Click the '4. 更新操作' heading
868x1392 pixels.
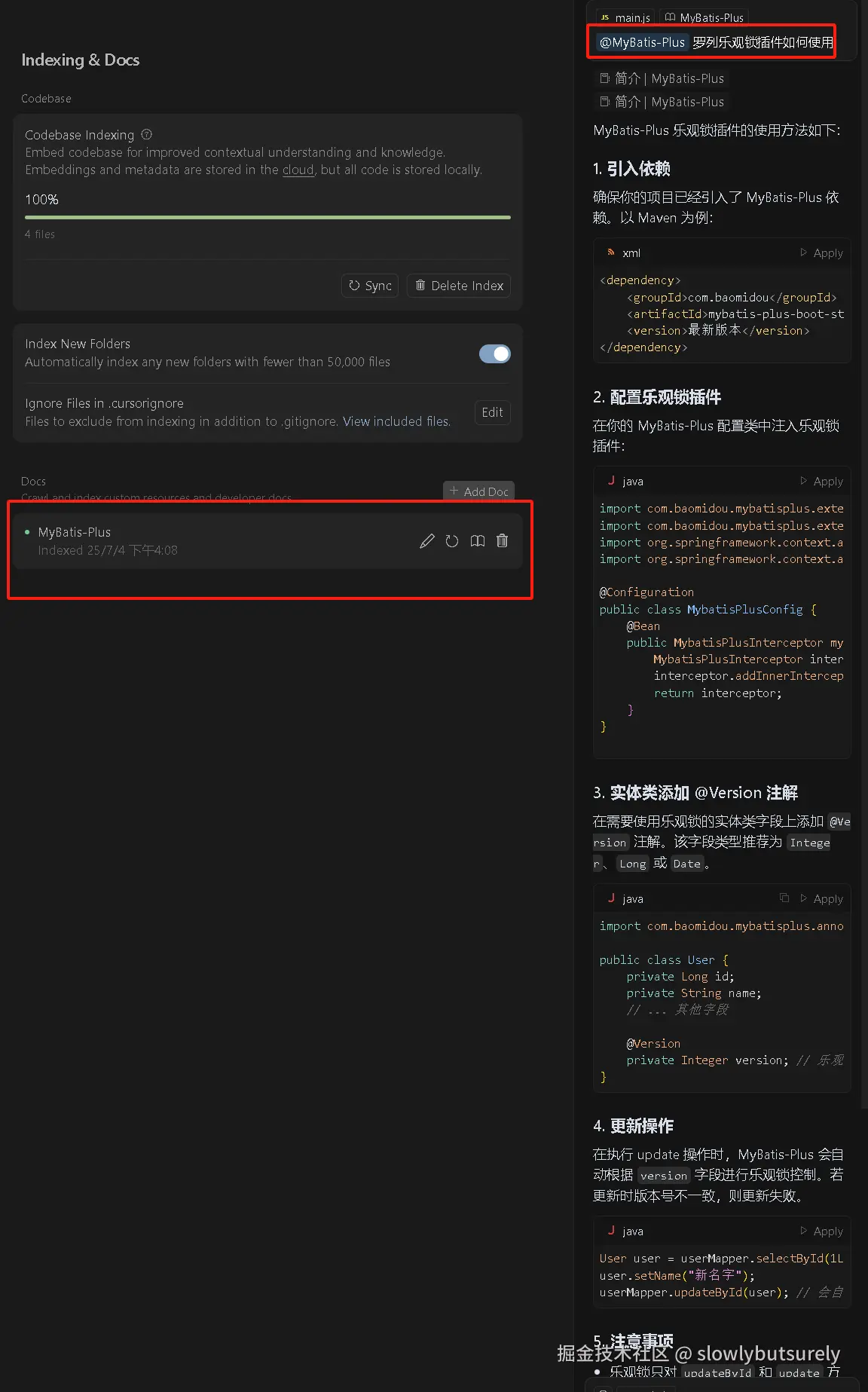point(633,1126)
